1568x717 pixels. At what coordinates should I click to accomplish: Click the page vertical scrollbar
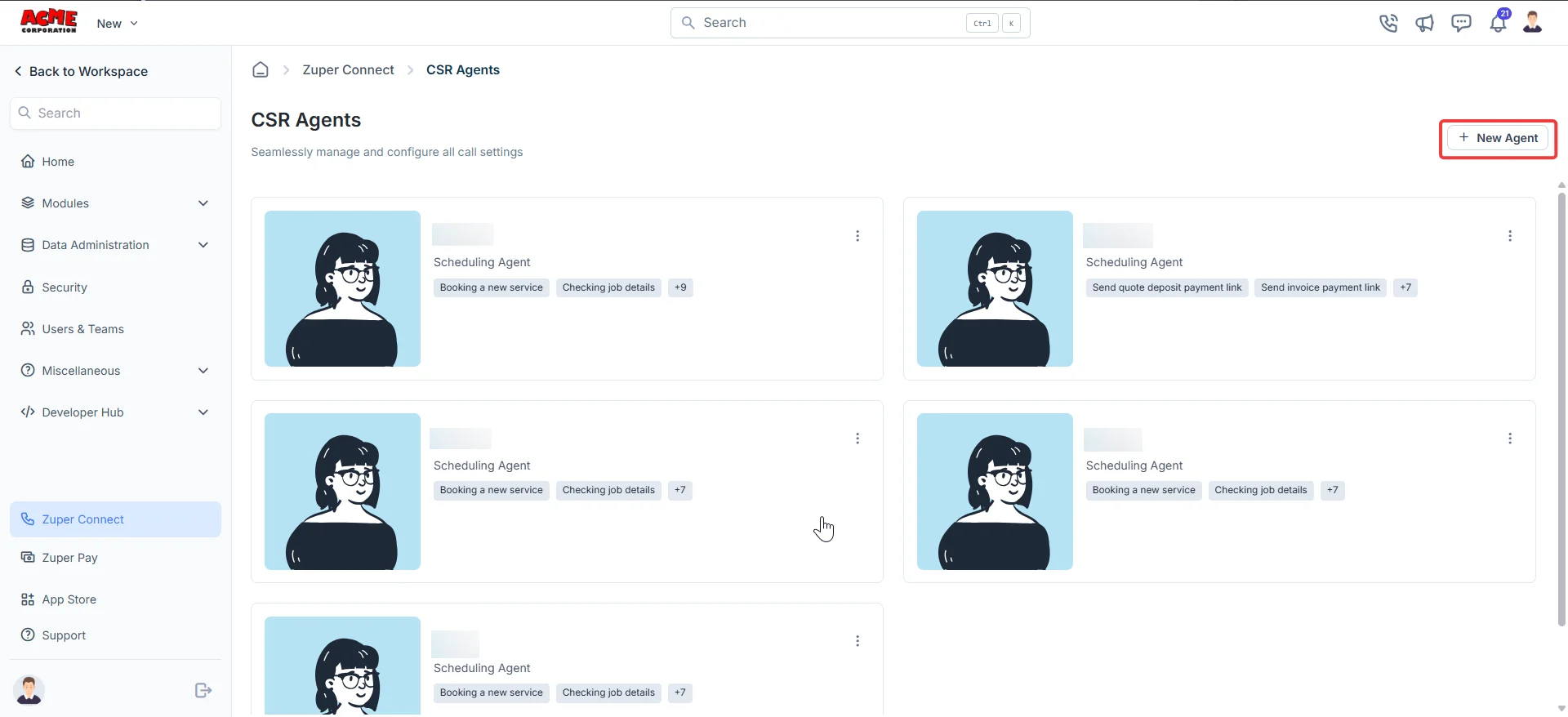click(x=1561, y=408)
